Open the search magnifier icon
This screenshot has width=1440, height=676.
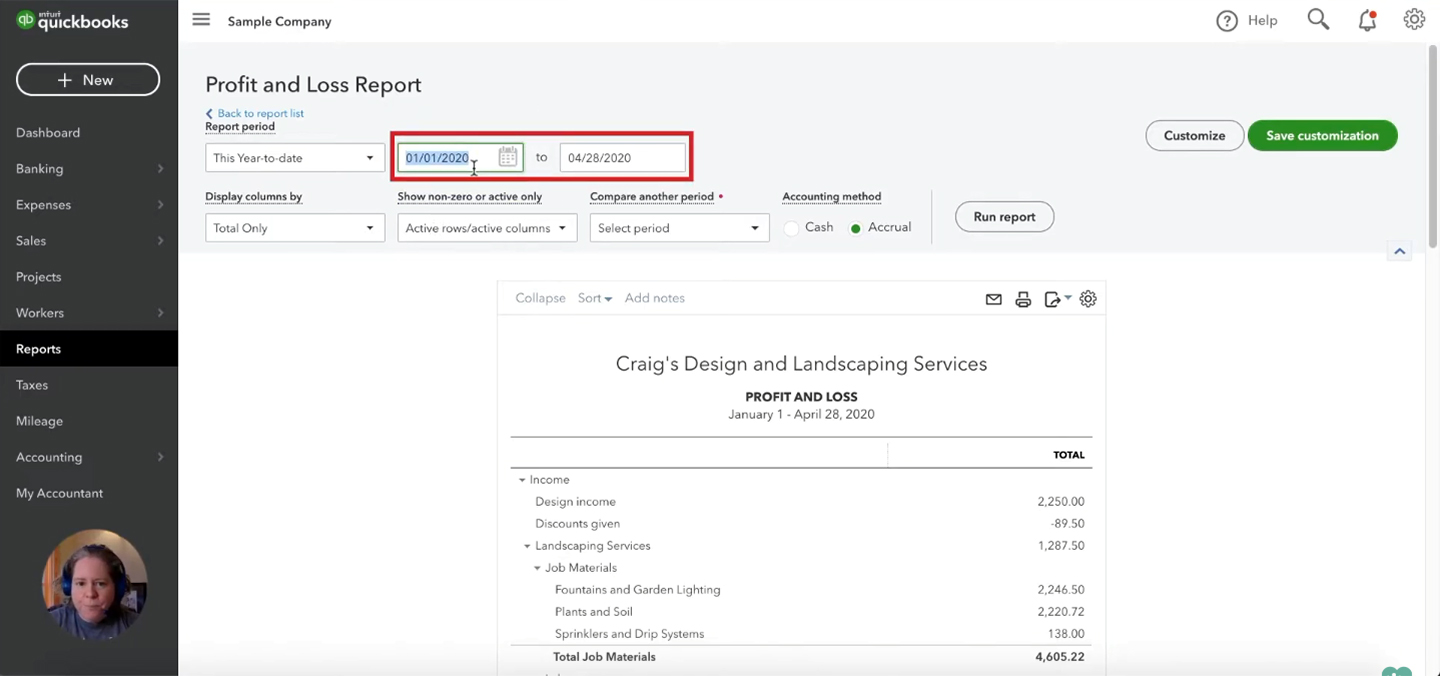pos(1318,20)
